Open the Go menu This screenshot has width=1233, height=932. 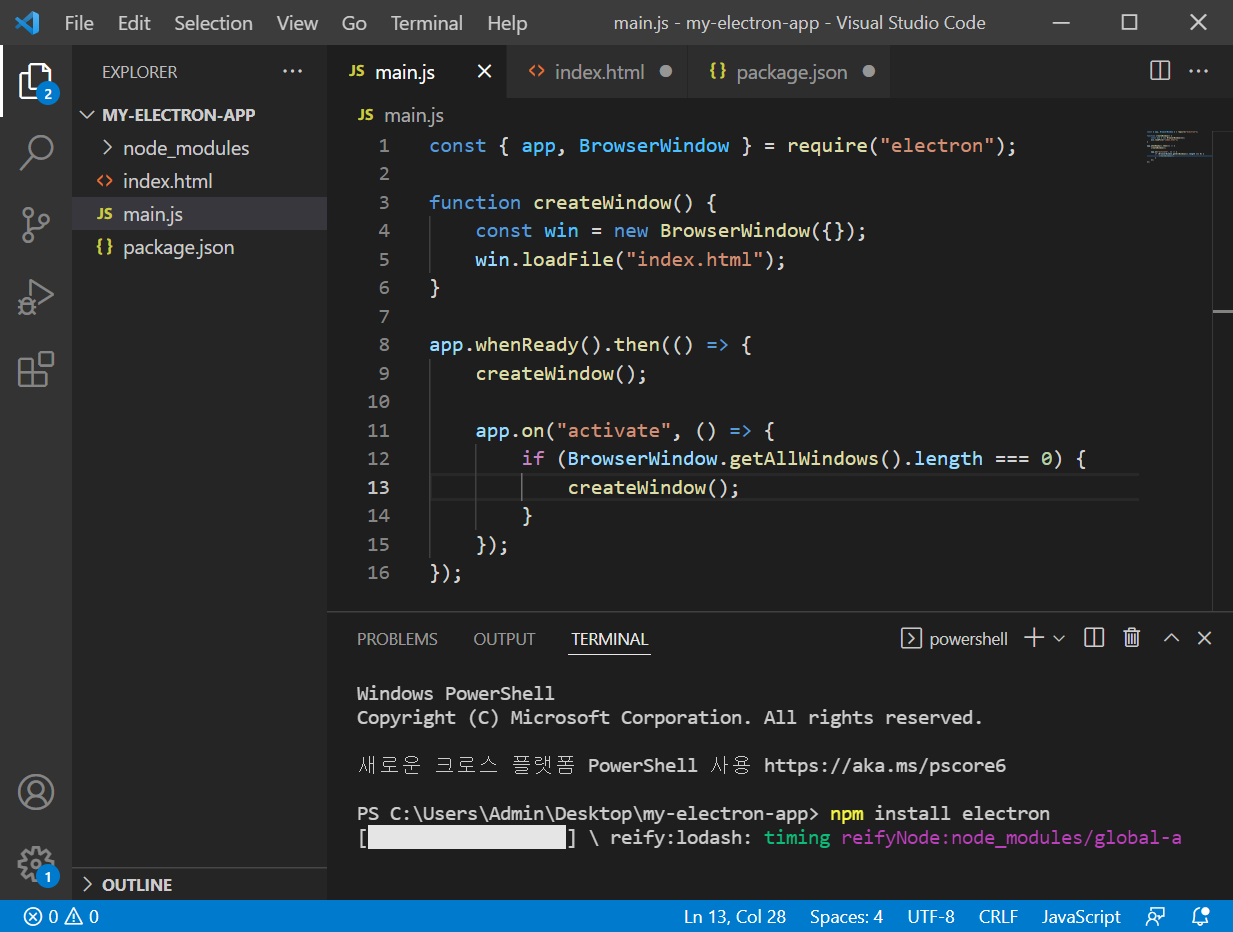[354, 22]
